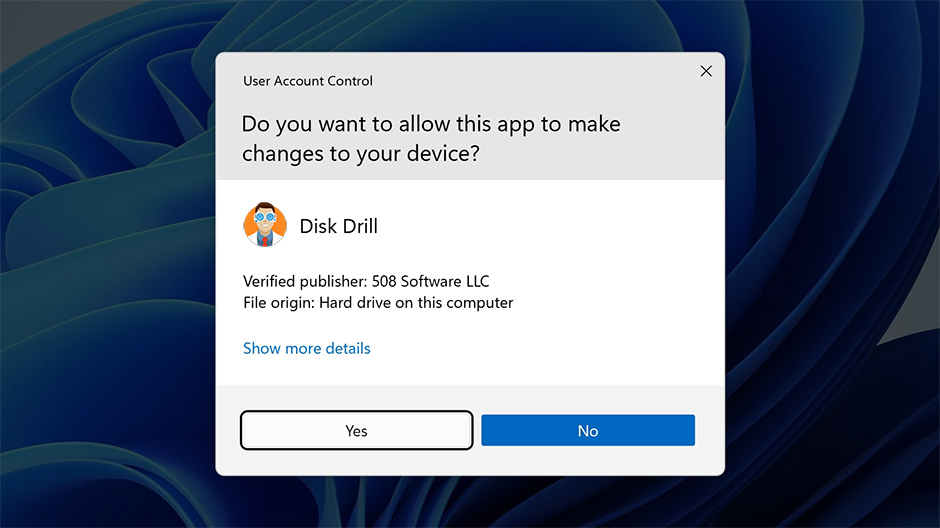The width and height of the screenshot is (940, 528).
Task: Close the User Account Control dialog
Action: coord(706,71)
